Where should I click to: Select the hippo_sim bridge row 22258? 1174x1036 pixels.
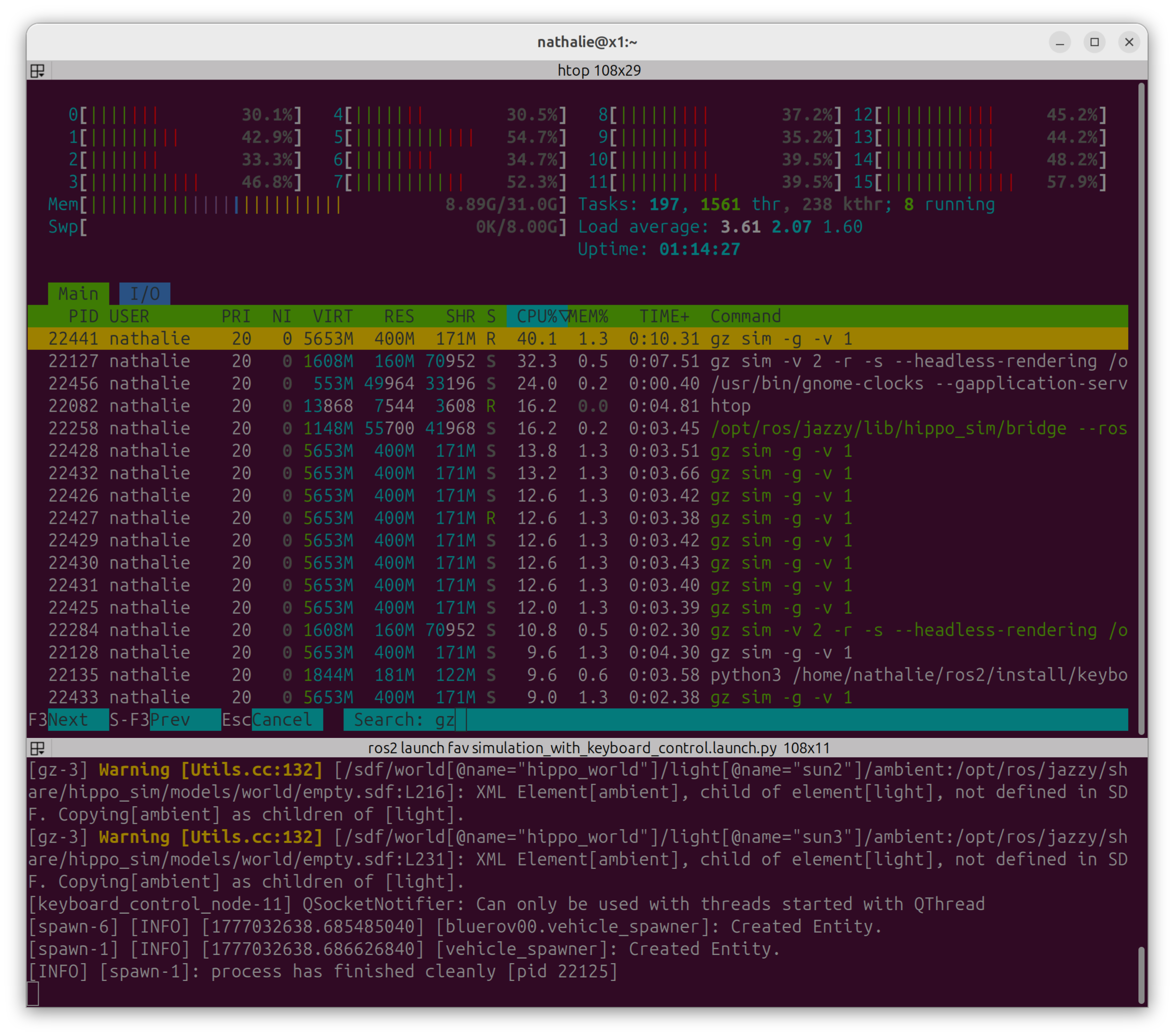(x=578, y=428)
